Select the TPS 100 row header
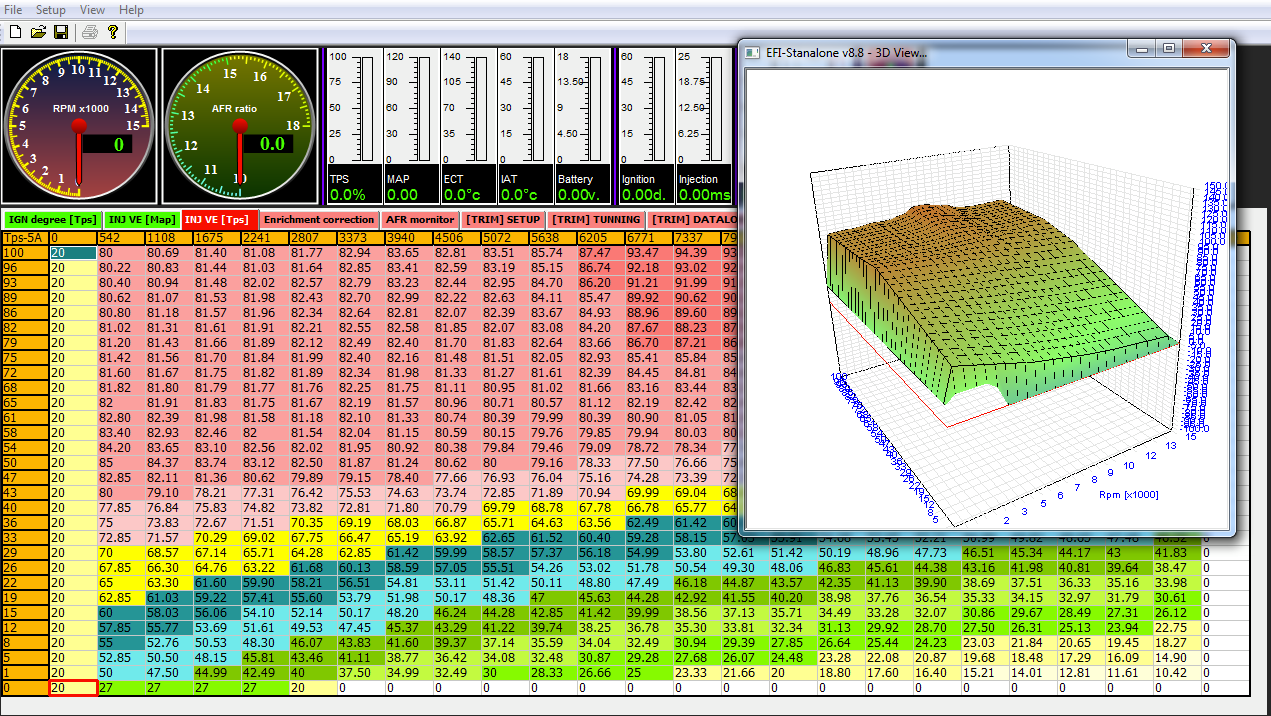The width and height of the screenshot is (1271, 716). (x=25, y=254)
